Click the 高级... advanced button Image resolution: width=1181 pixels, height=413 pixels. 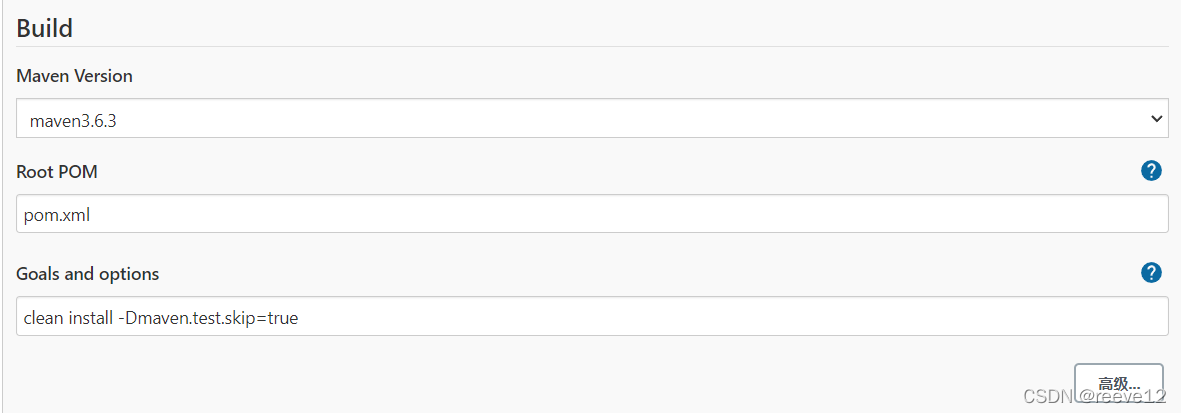tap(1118, 383)
